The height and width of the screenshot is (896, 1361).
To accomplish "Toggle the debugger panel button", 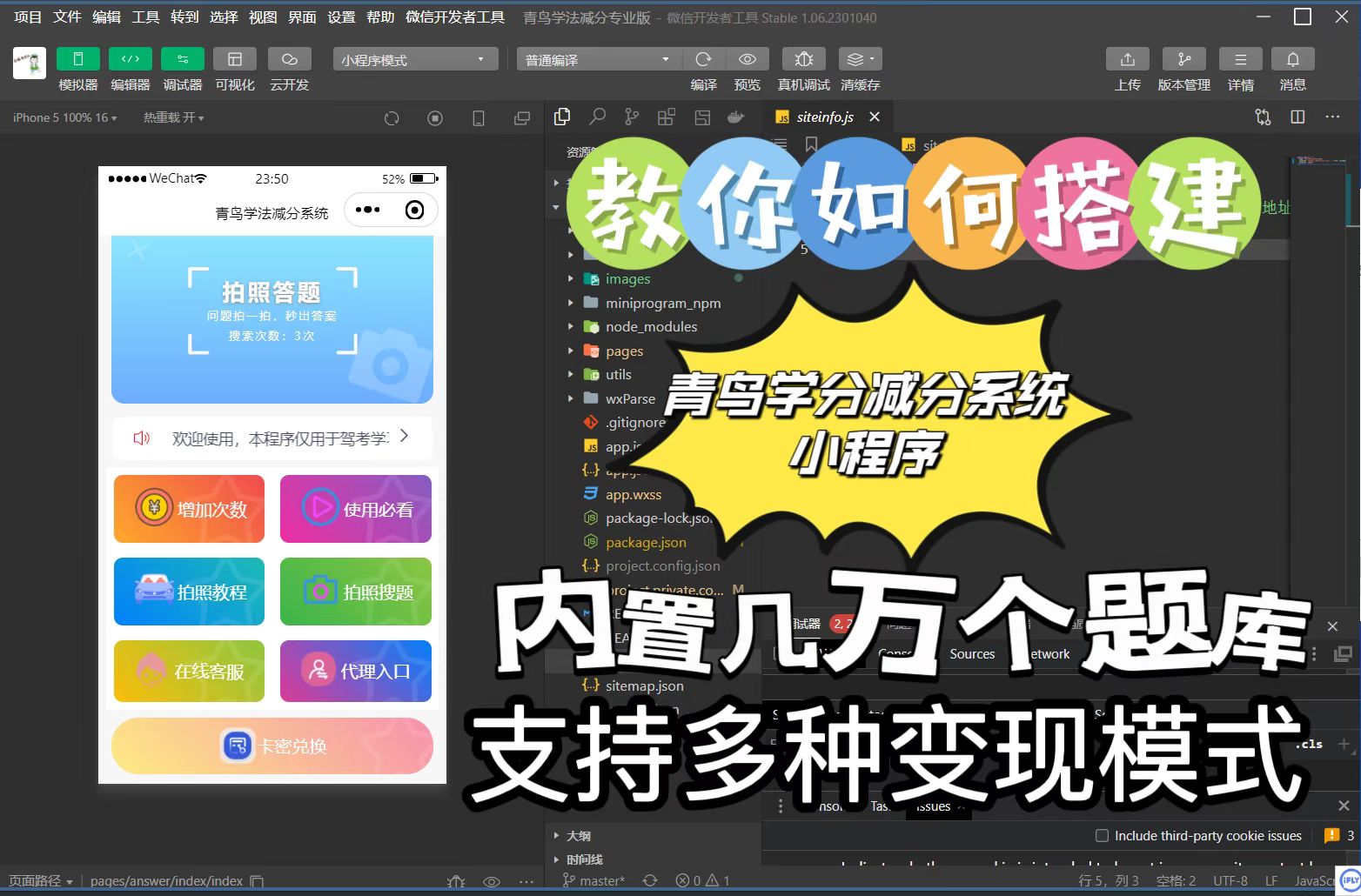I will (183, 59).
